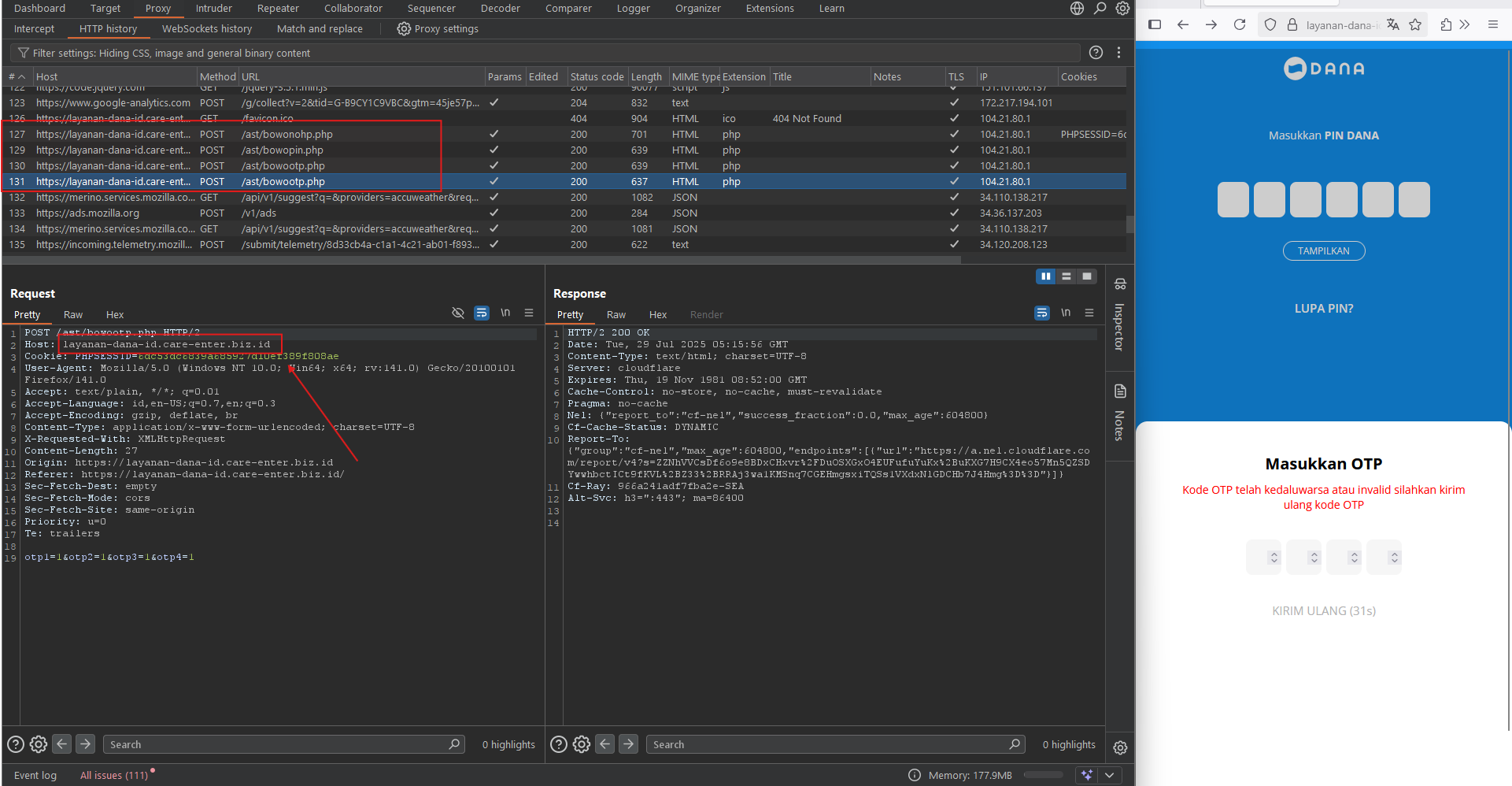Switch Request view to Raw tab
Image resolution: width=1512 pixels, height=786 pixels.
coord(73,314)
